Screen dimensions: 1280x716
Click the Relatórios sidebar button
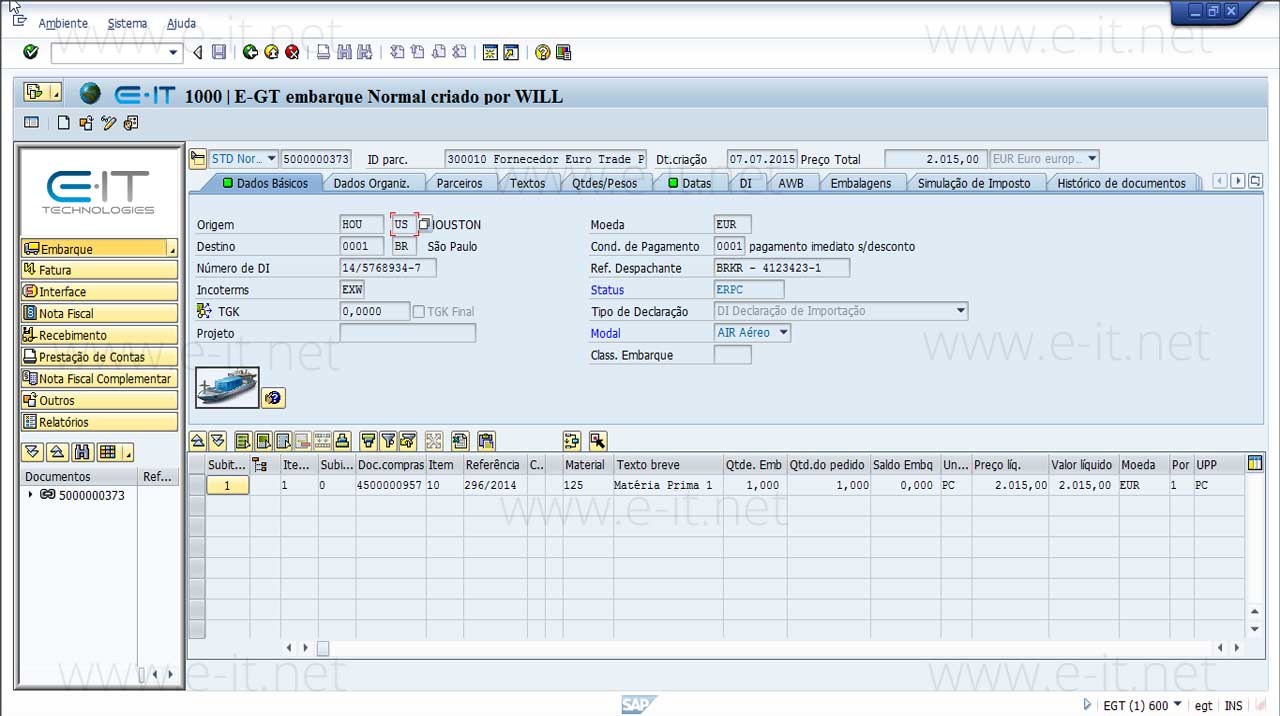pyautogui.click(x=99, y=422)
